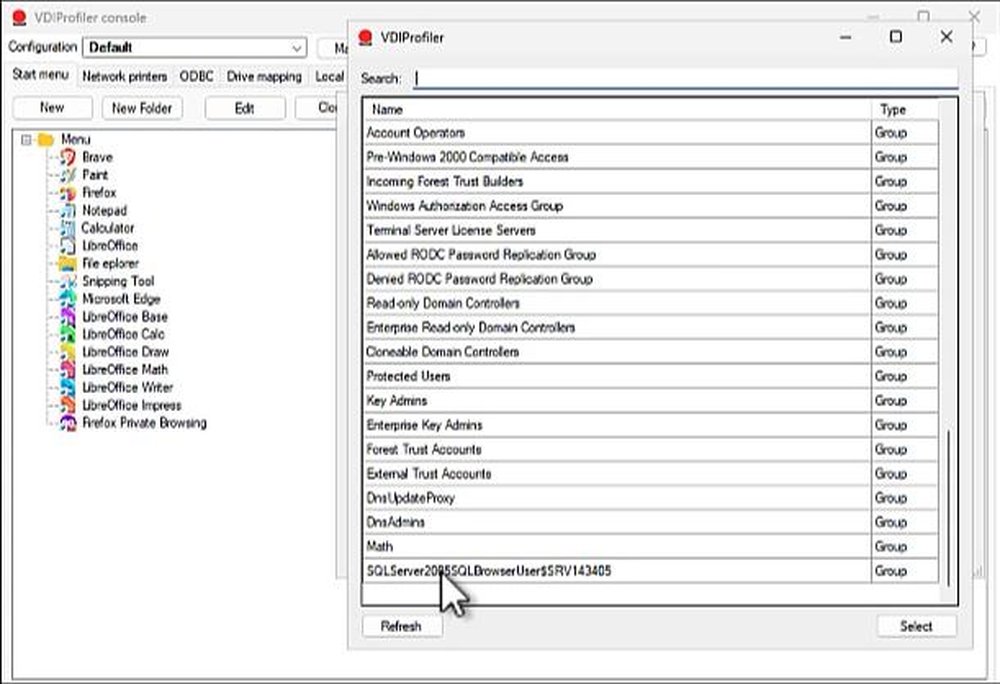Select Windows Authorization Access Group row
Screen dimensions: 1000x684
pos(651,206)
